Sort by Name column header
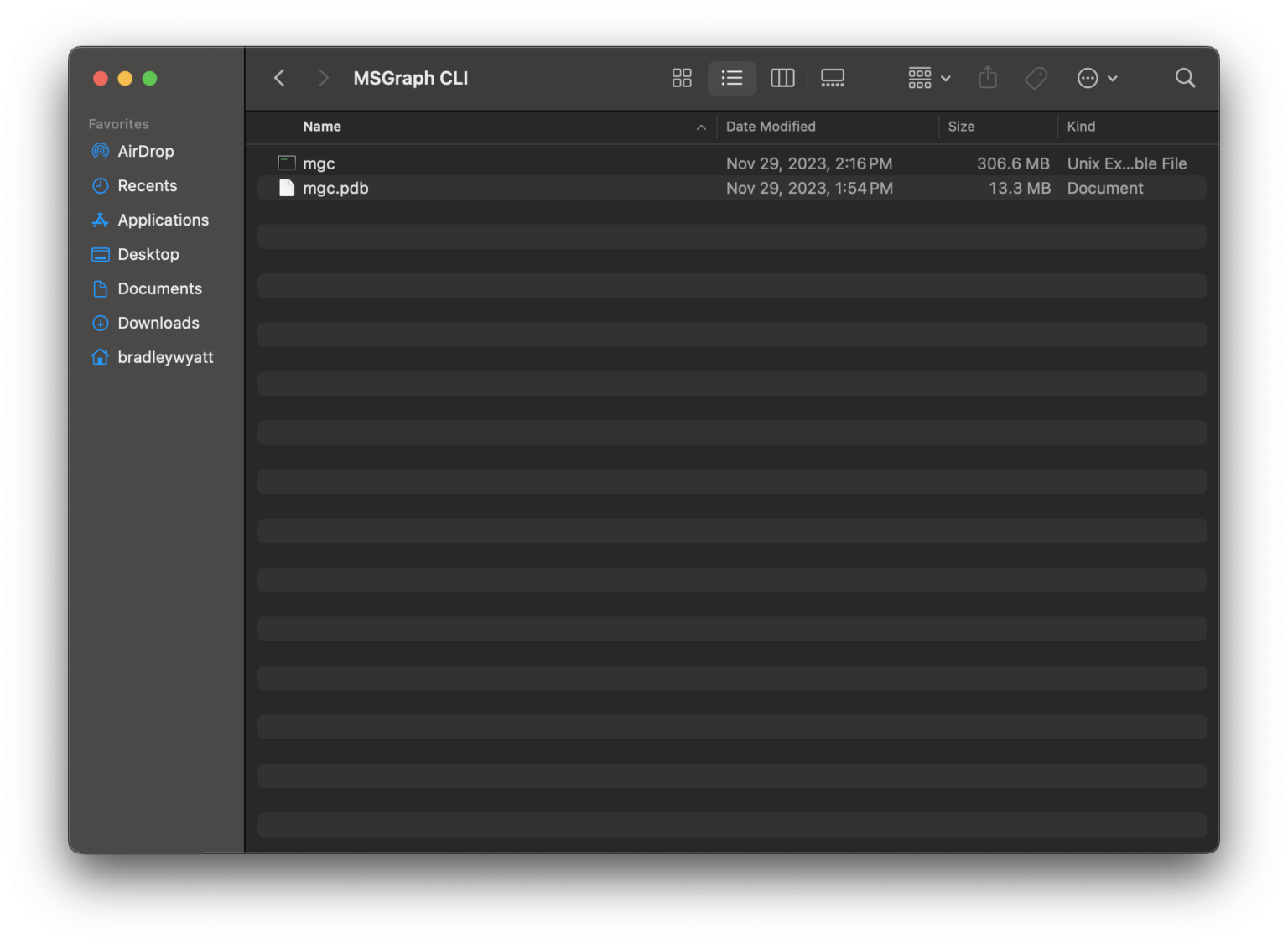 [x=322, y=127]
